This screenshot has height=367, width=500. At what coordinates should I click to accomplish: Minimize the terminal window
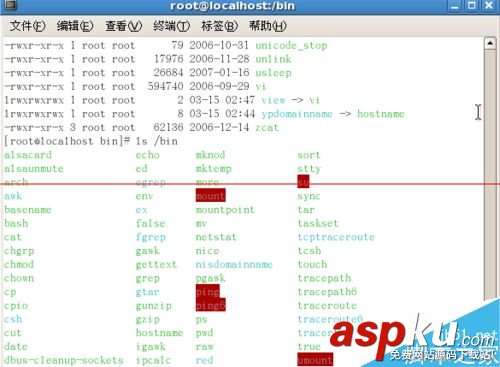[x=455, y=6]
